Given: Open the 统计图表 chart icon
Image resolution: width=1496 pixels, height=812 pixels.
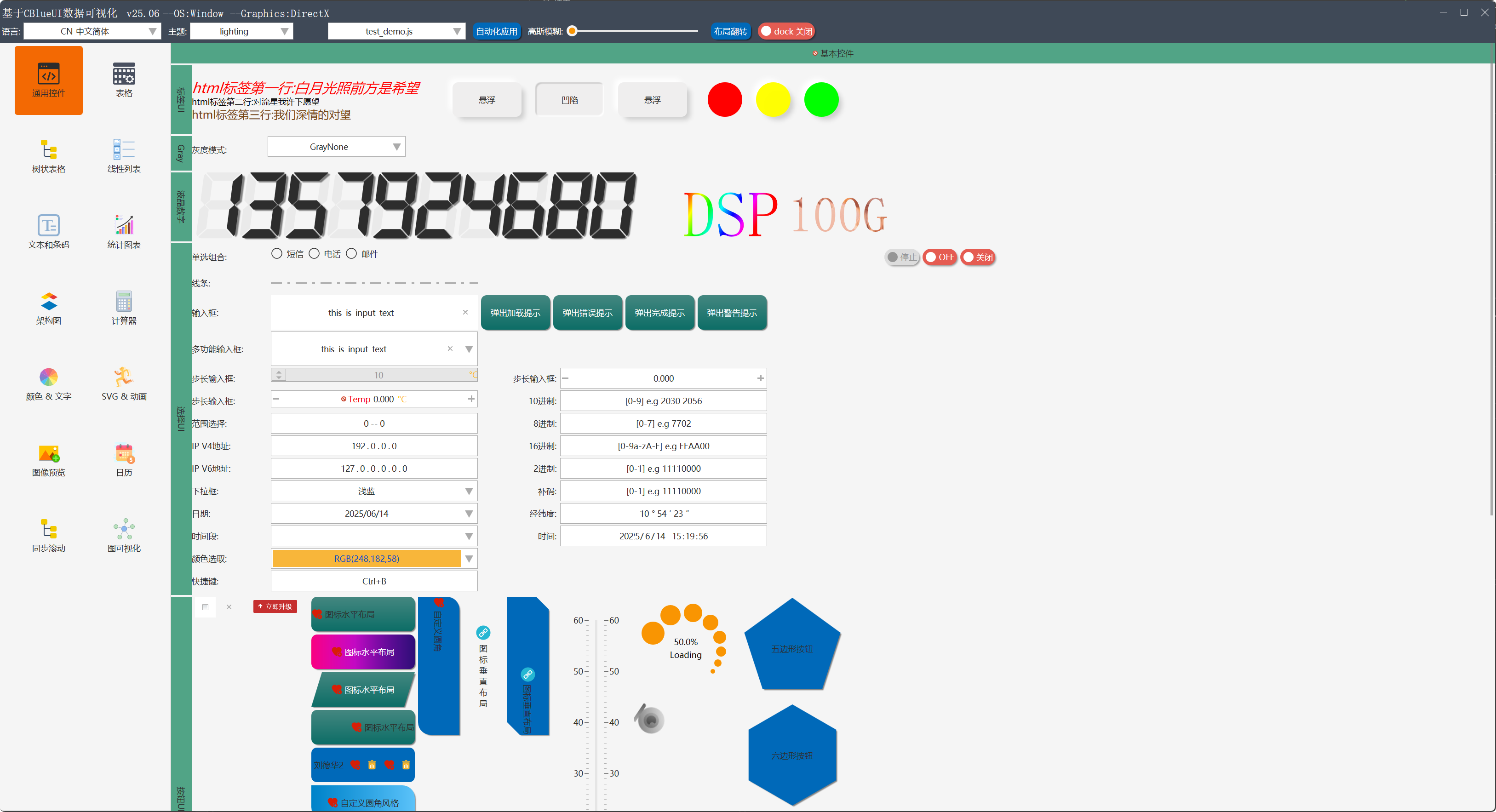Looking at the screenshot, I should pyautogui.click(x=124, y=225).
